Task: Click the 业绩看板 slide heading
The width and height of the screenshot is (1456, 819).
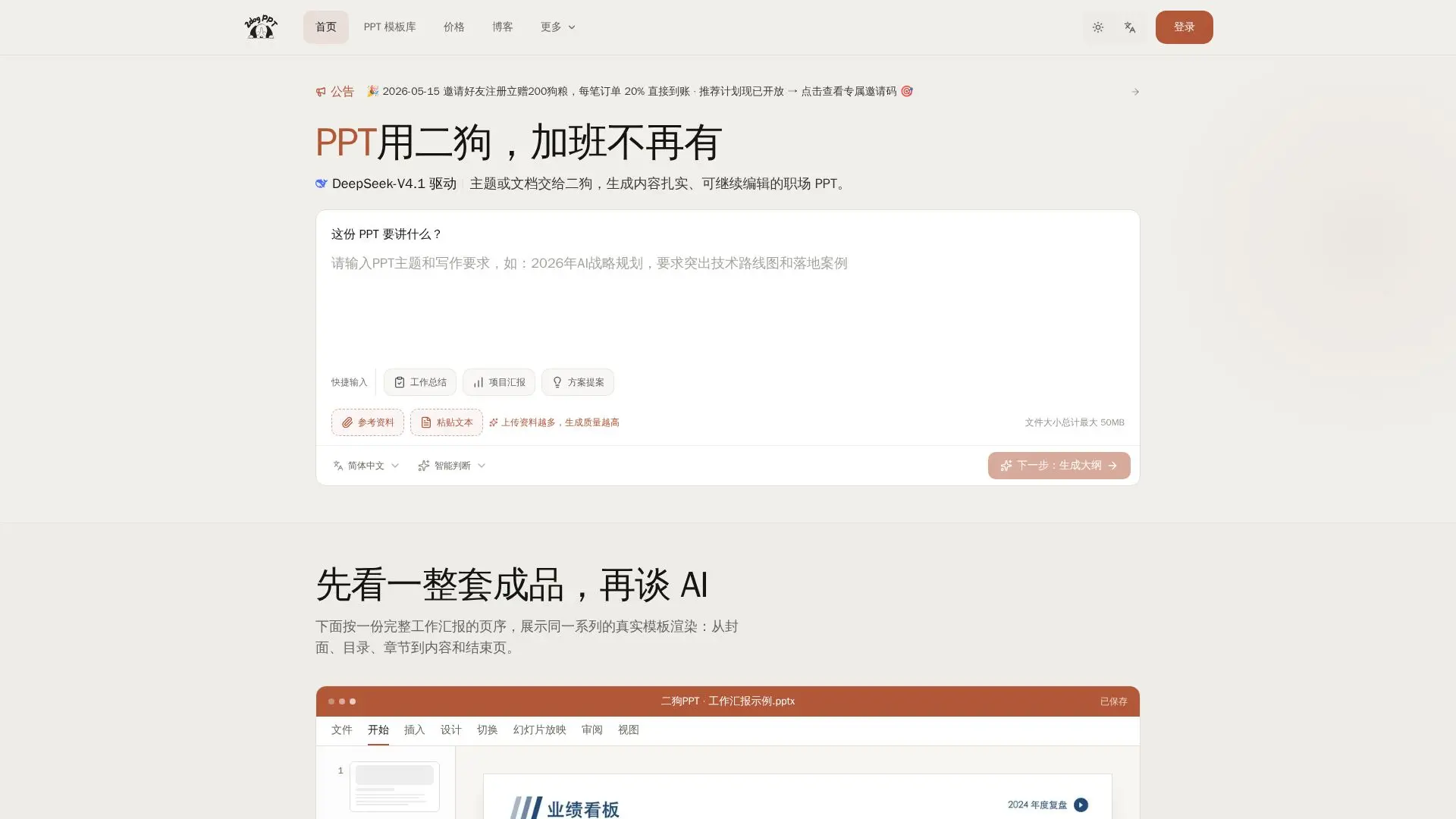Action: click(582, 809)
